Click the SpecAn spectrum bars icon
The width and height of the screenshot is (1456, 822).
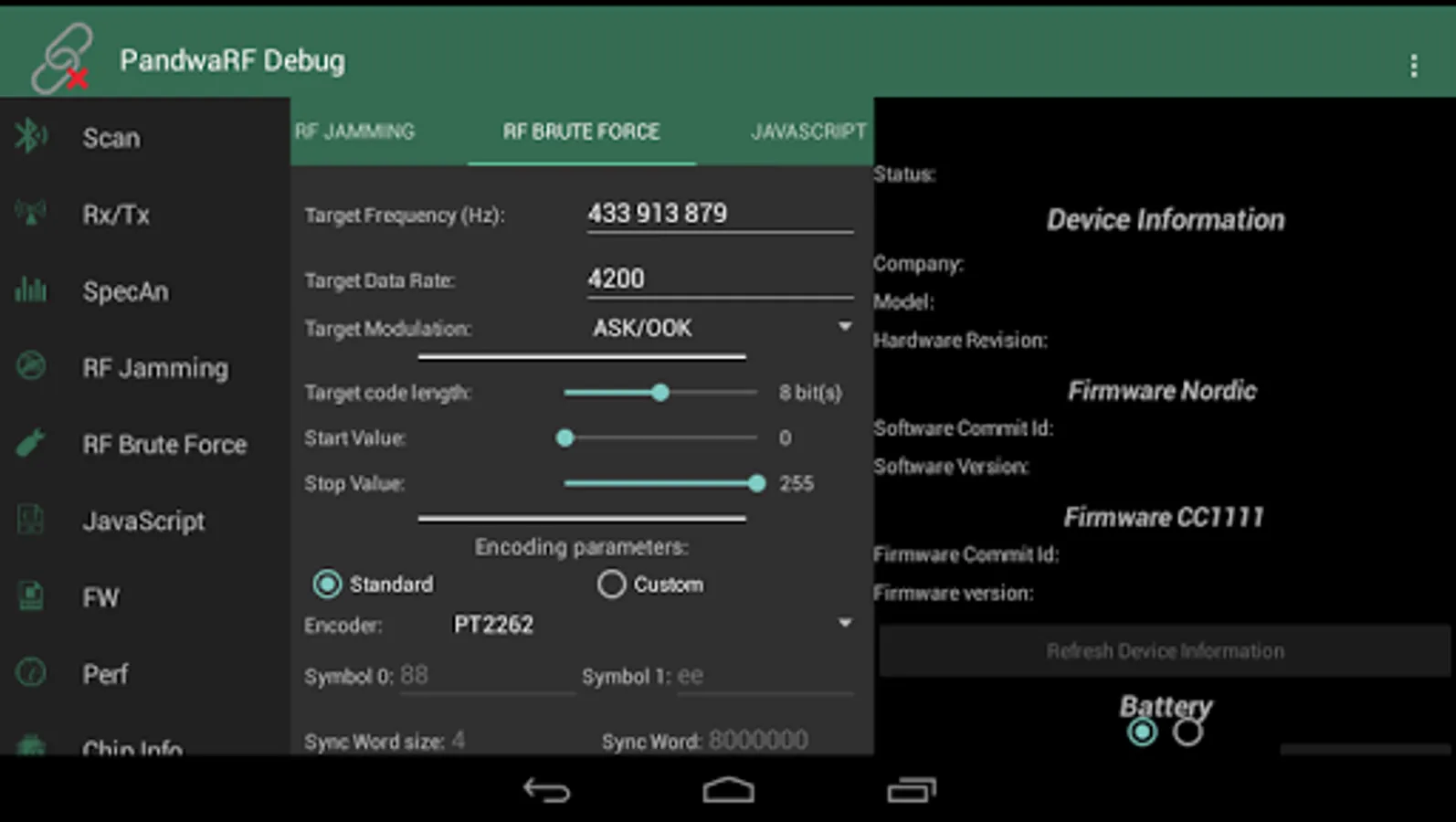pos(30,290)
